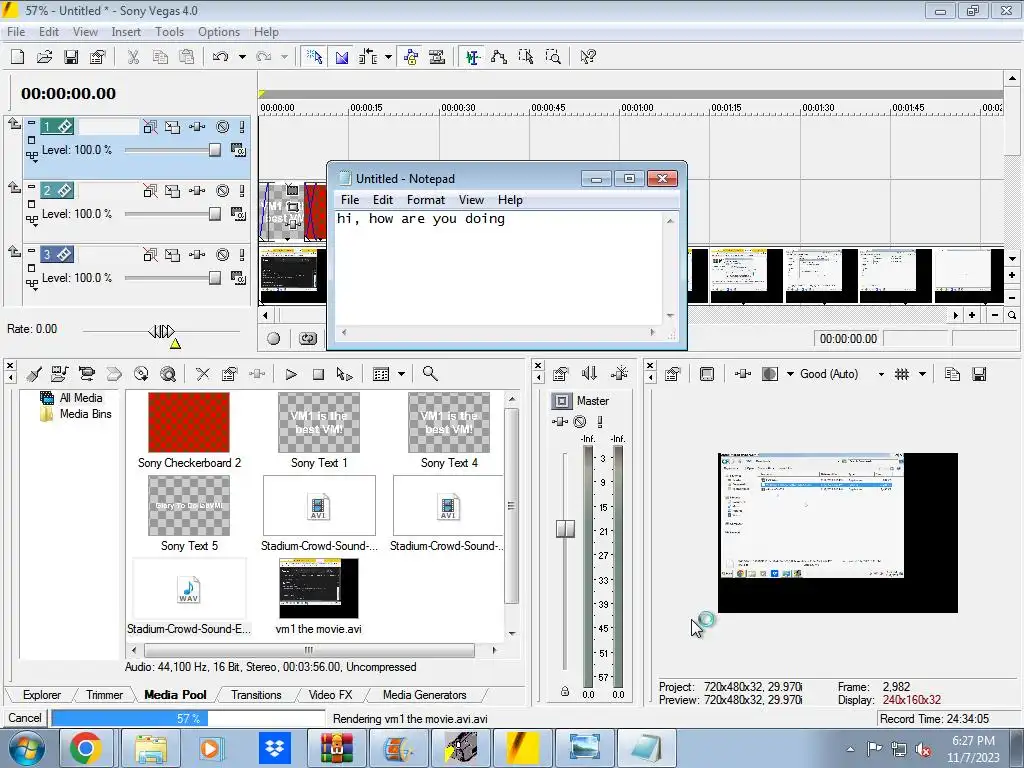
Task: Click the Import Media icon in Media Pool
Action: pos(60,374)
